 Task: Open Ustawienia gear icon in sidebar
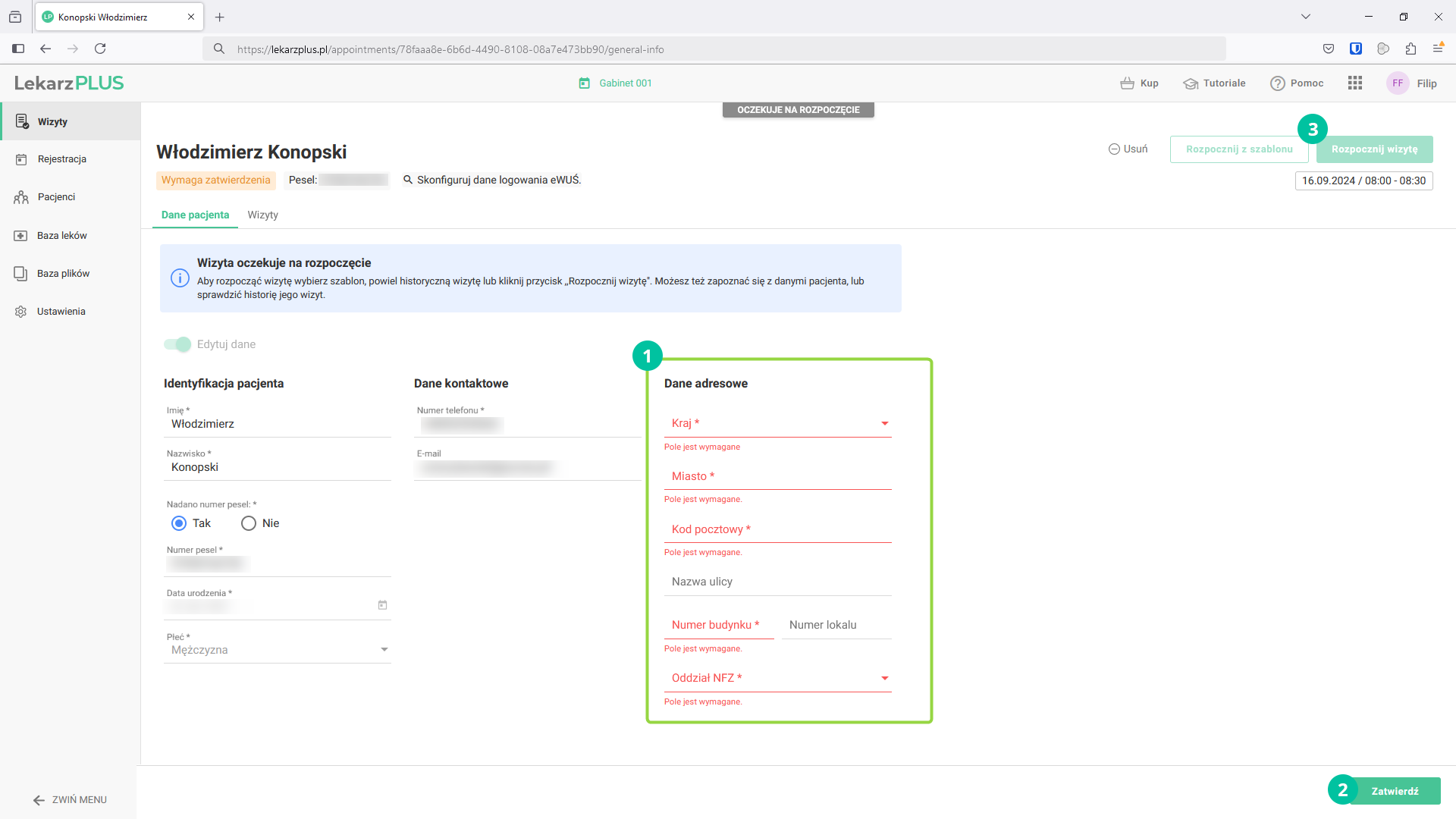[21, 312]
